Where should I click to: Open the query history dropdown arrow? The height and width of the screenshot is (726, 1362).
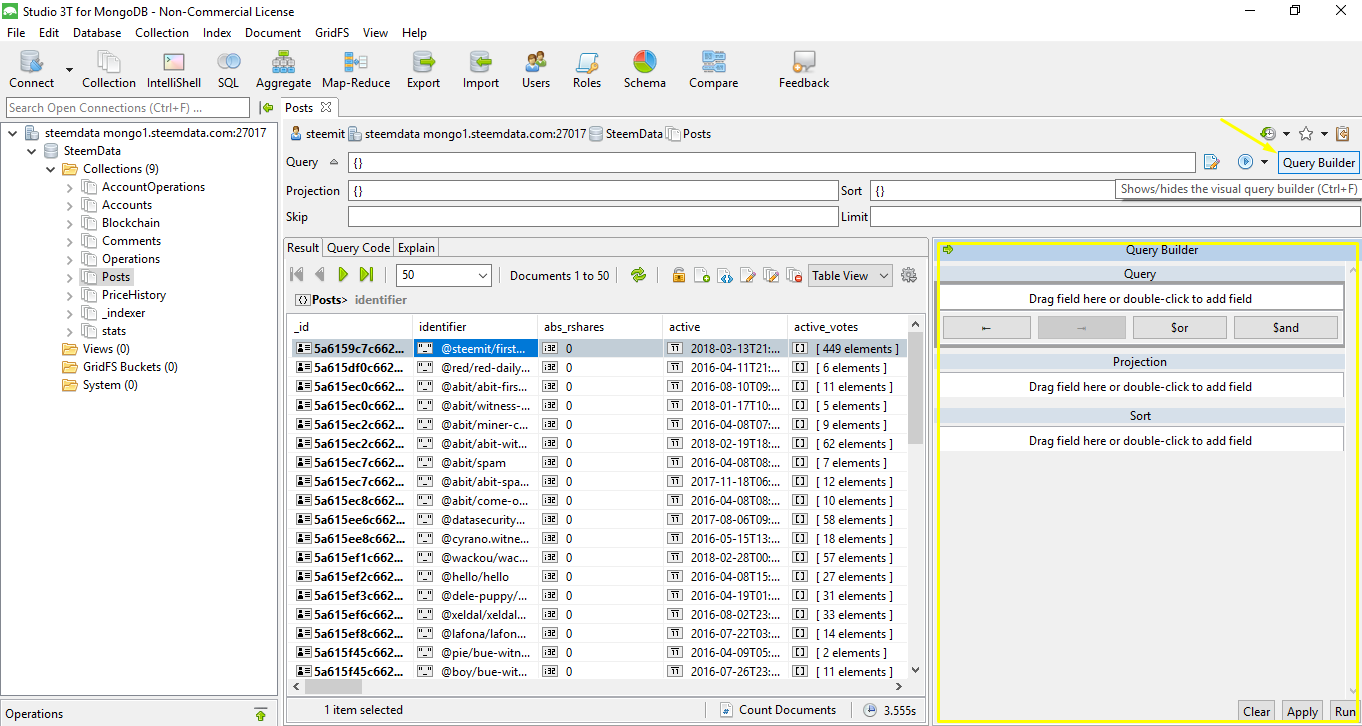1286,134
